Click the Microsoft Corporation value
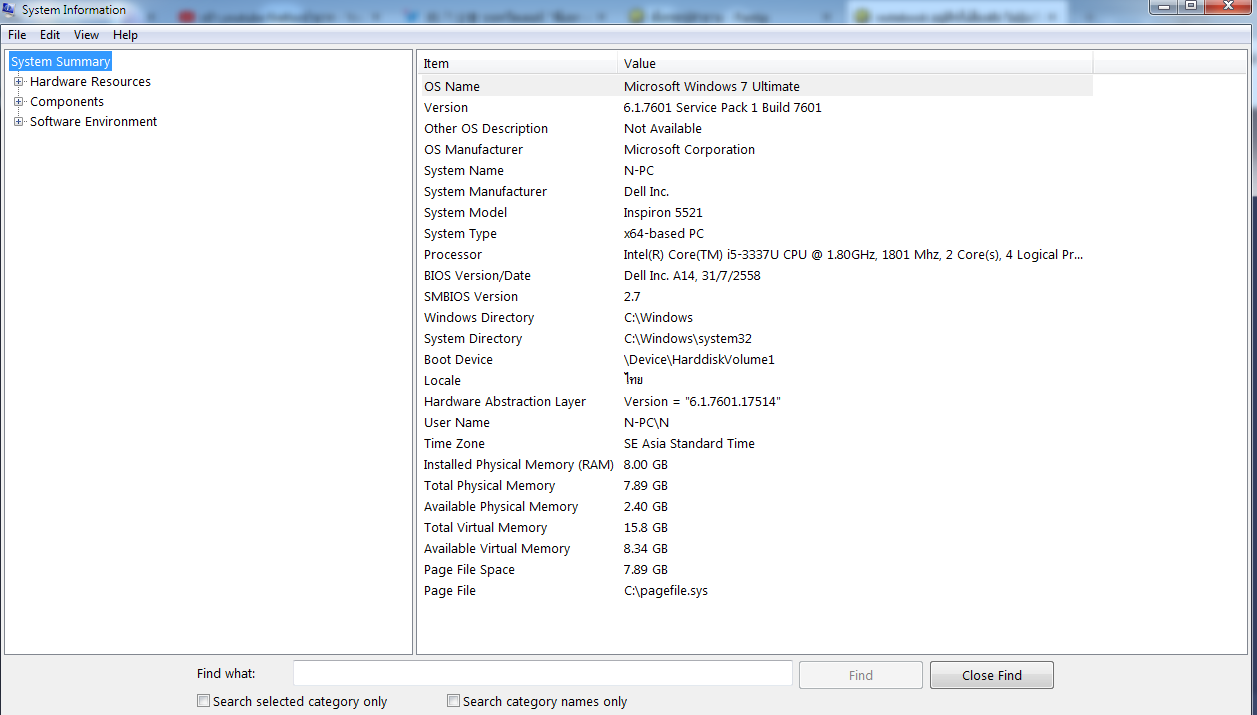The width and height of the screenshot is (1257, 715). click(x=689, y=150)
